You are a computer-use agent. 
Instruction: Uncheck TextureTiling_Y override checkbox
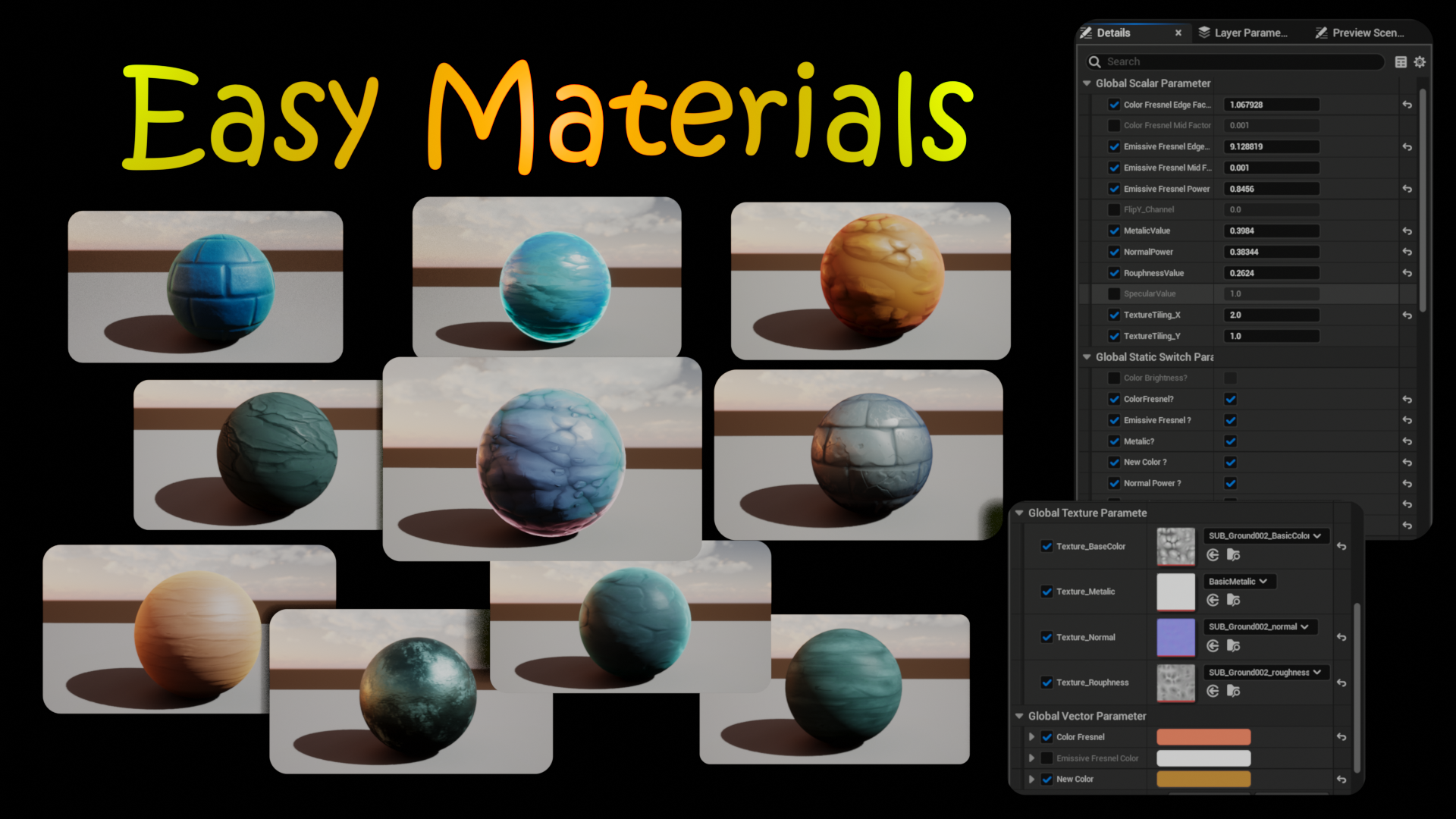pos(1114,337)
